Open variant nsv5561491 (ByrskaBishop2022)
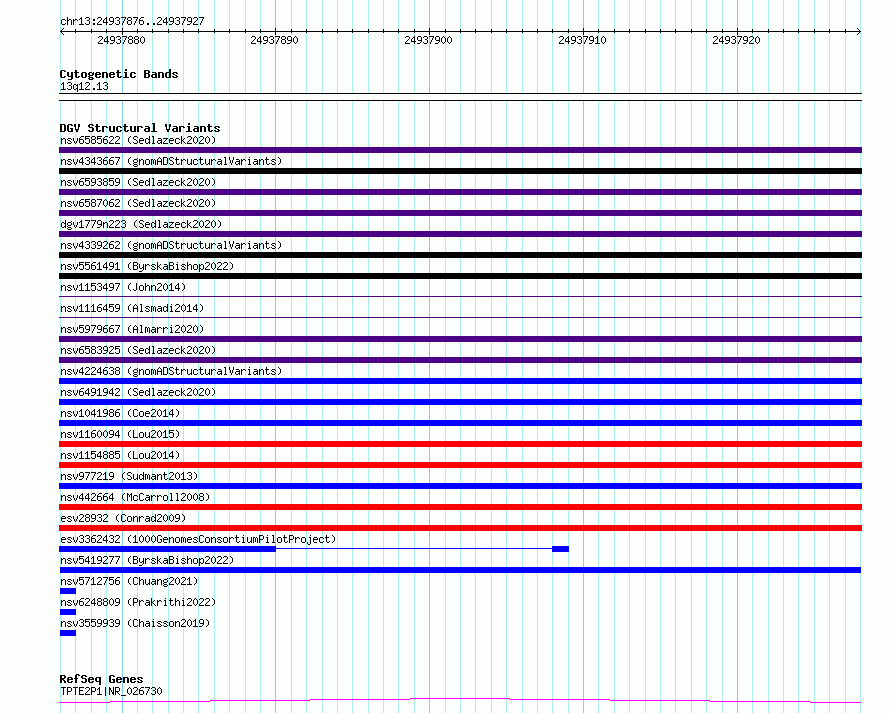890x713 pixels. tap(147, 266)
